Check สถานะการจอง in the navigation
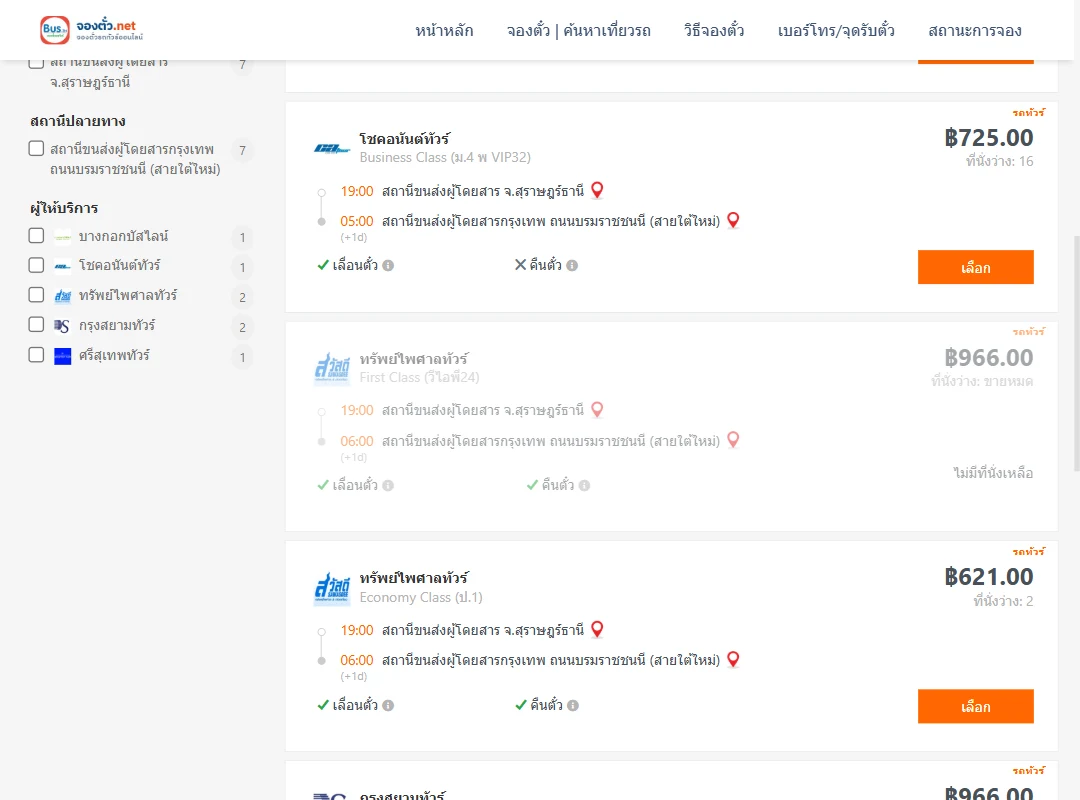Screen dimensions: 1080x800 click(975, 30)
